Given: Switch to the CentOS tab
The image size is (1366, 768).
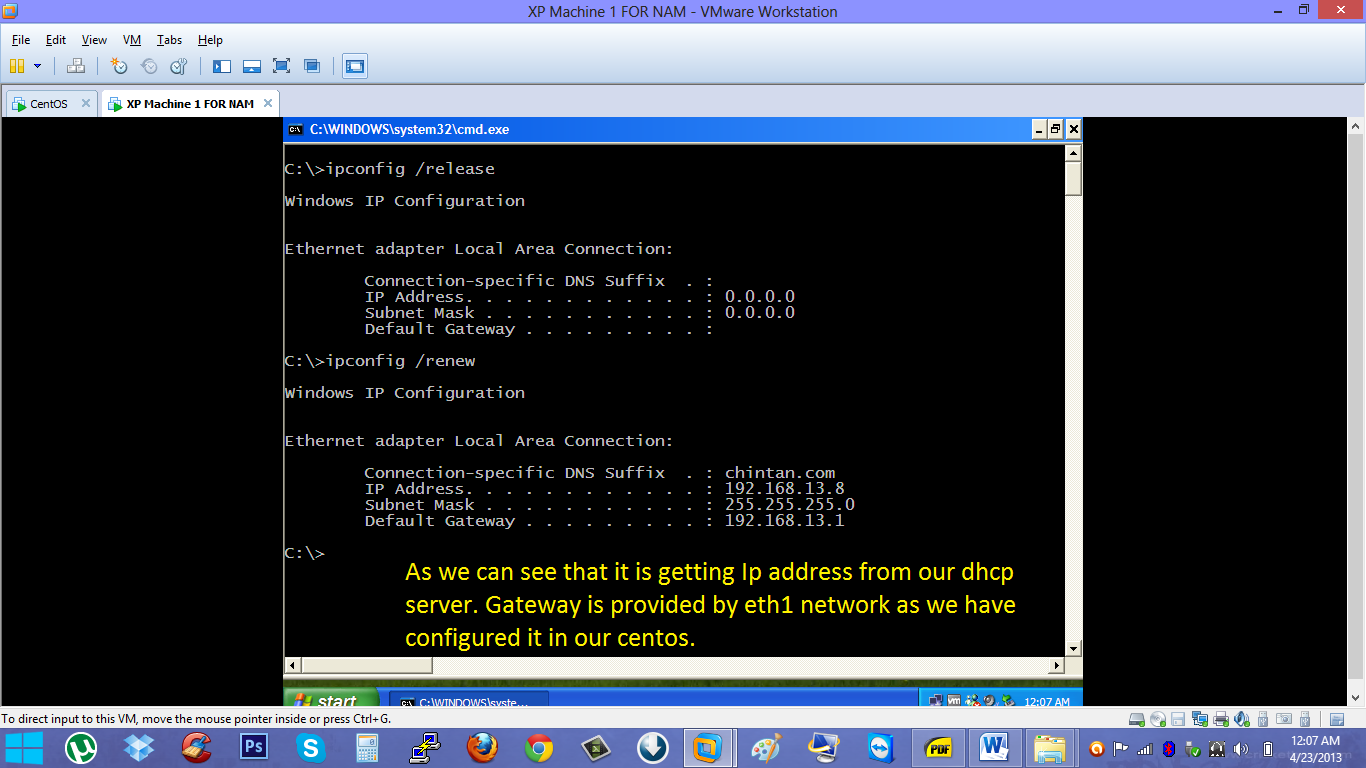Looking at the screenshot, I should (x=45, y=103).
